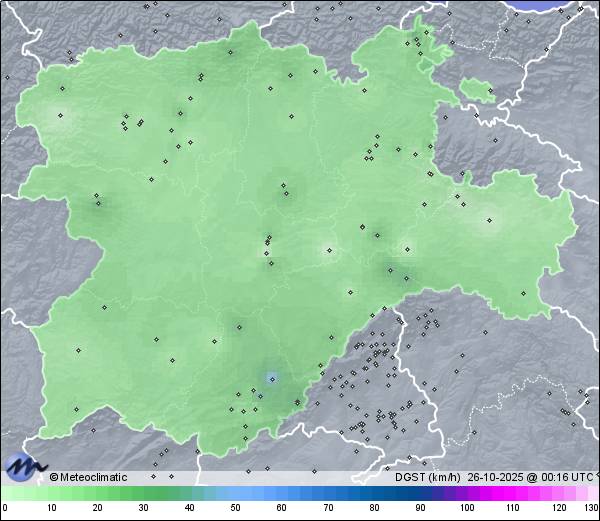This screenshot has width=600, height=521.
Task: Click the small detached green enclave in the northeast
Action: point(479,91)
